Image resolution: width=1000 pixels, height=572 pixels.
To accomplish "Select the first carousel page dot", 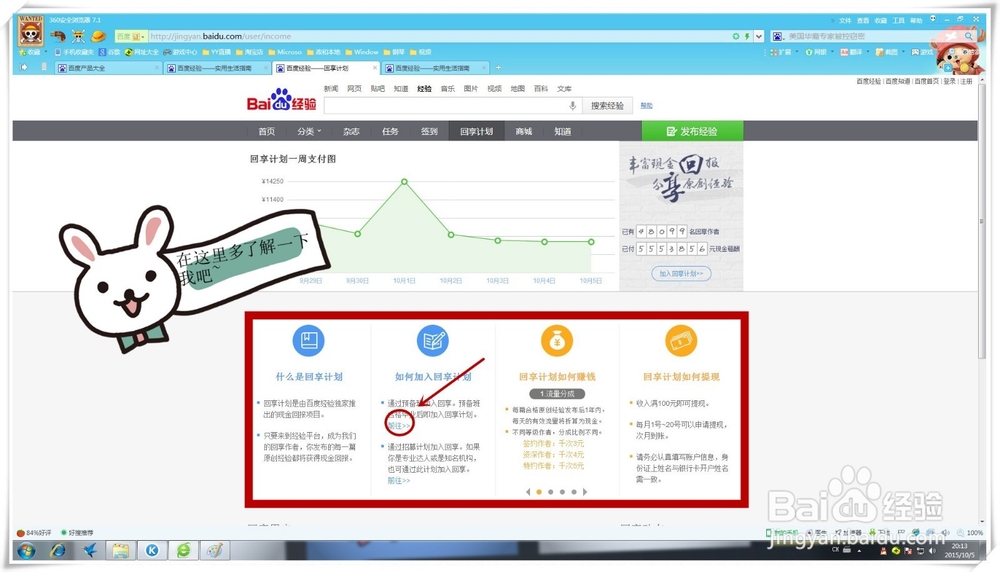I will tap(539, 492).
